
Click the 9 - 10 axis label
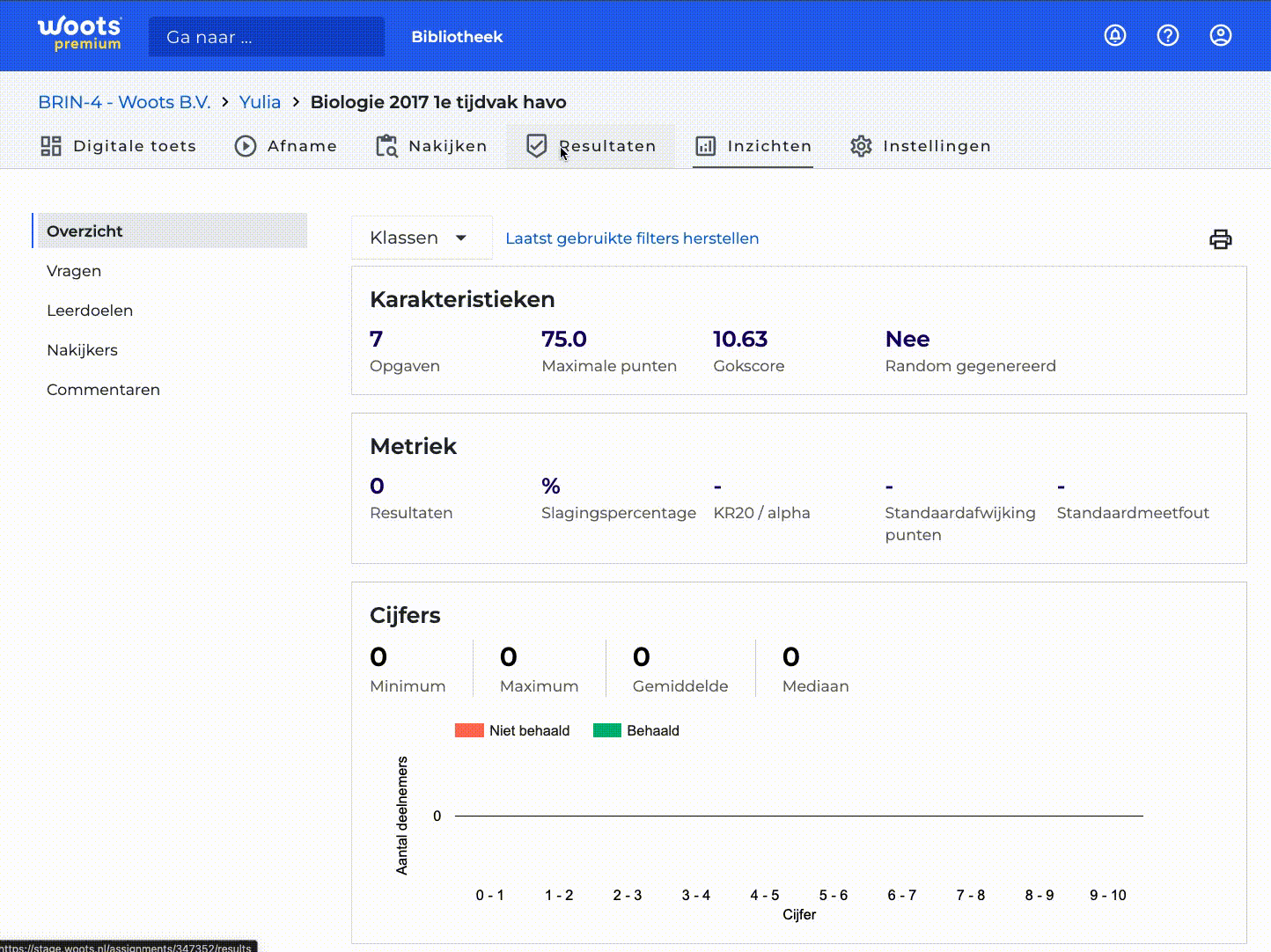[x=1108, y=895]
